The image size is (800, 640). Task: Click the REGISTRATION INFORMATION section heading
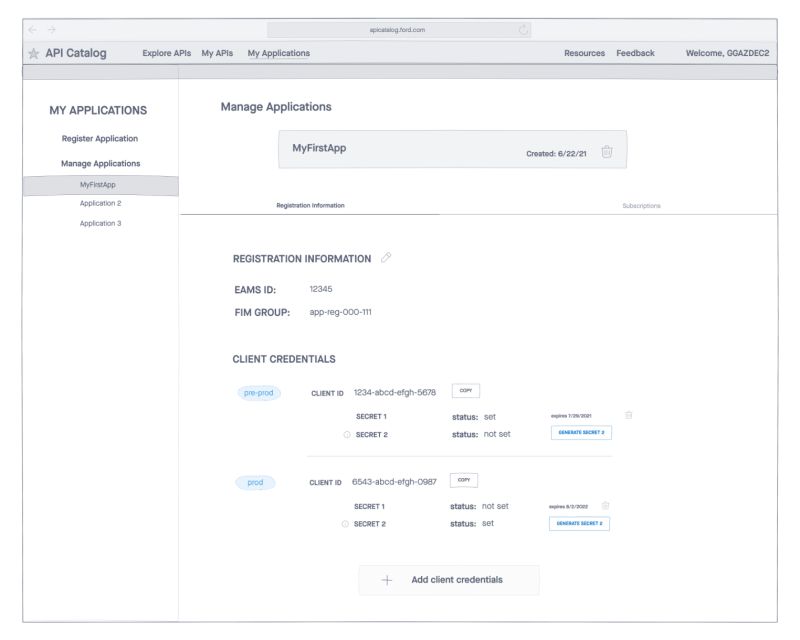click(x=302, y=259)
